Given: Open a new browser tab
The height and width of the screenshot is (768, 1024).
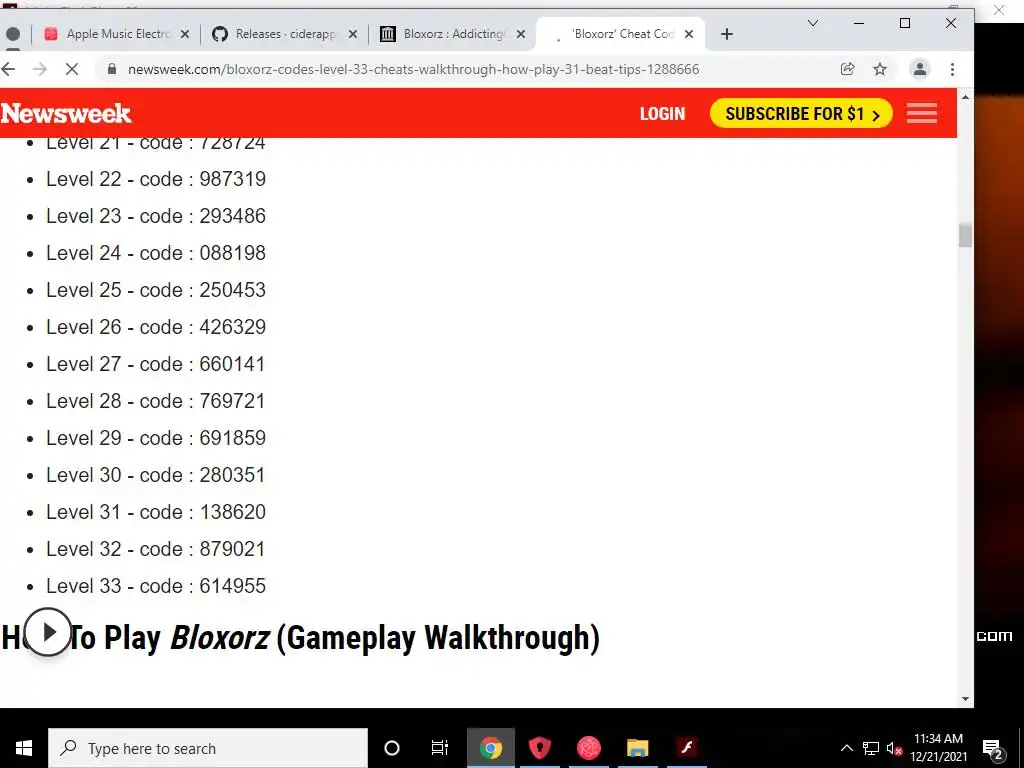Looking at the screenshot, I should [x=727, y=34].
